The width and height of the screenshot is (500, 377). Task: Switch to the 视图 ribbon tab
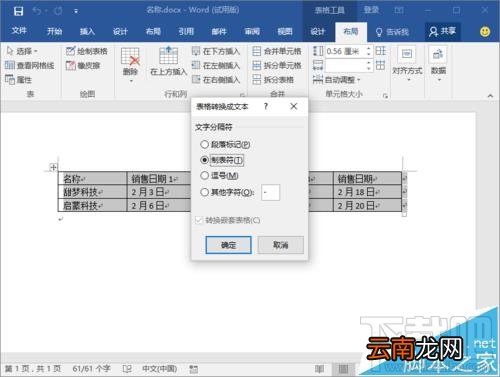click(285, 31)
